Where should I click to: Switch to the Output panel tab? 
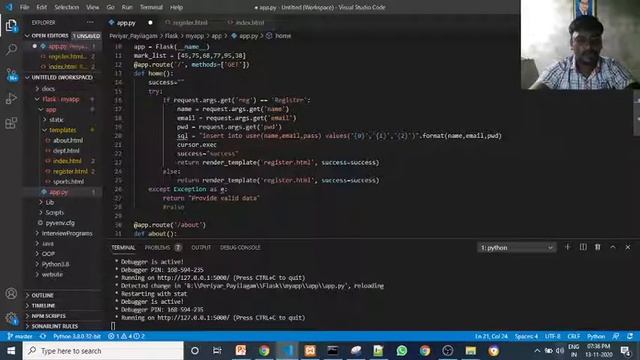coord(201,248)
